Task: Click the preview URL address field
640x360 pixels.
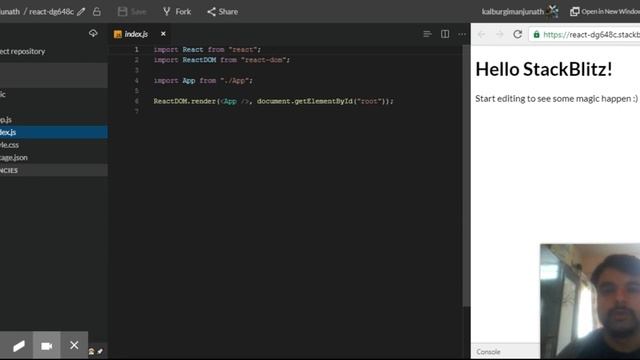Action: click(584, 34)
